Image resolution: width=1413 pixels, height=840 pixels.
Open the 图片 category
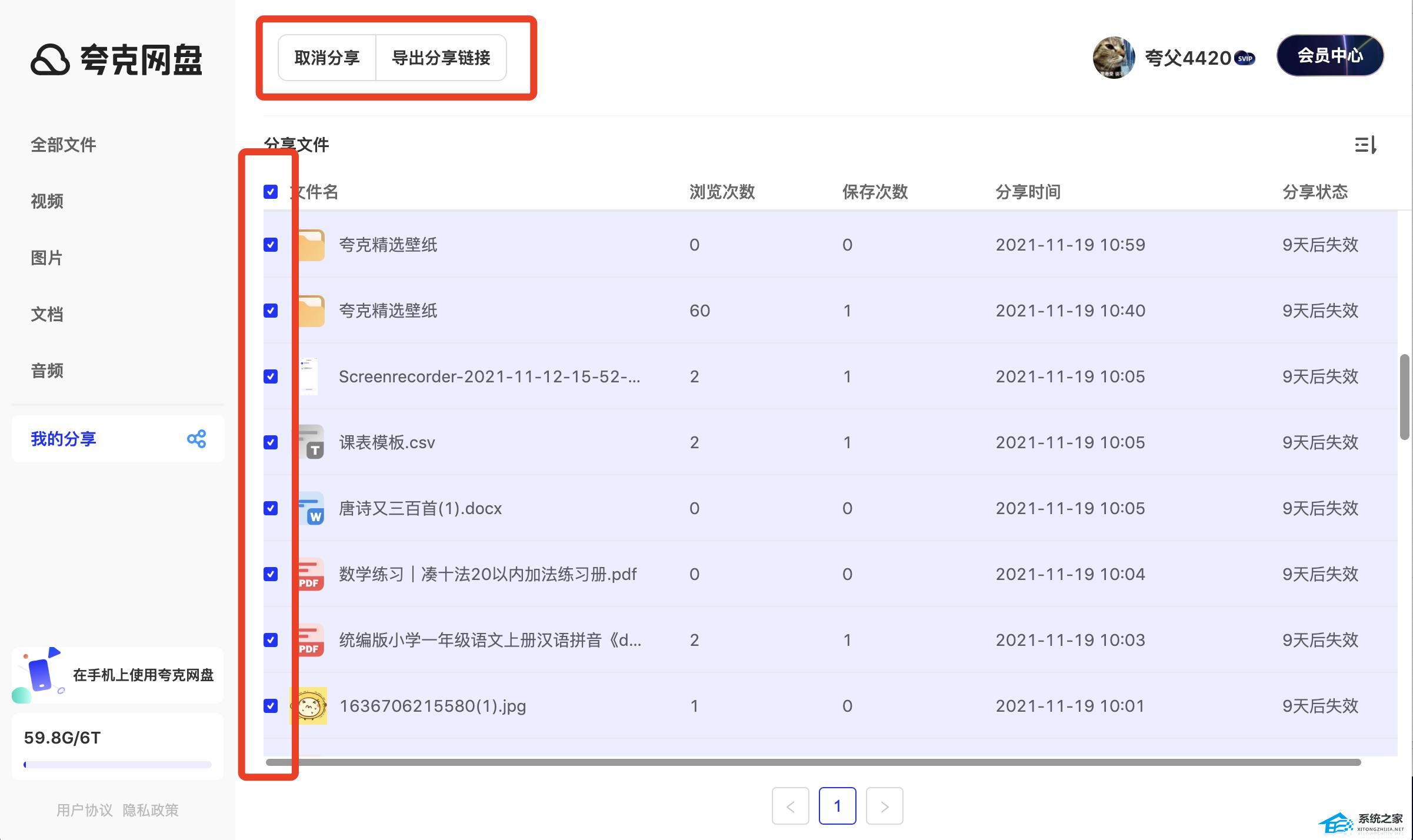[47, 258]
